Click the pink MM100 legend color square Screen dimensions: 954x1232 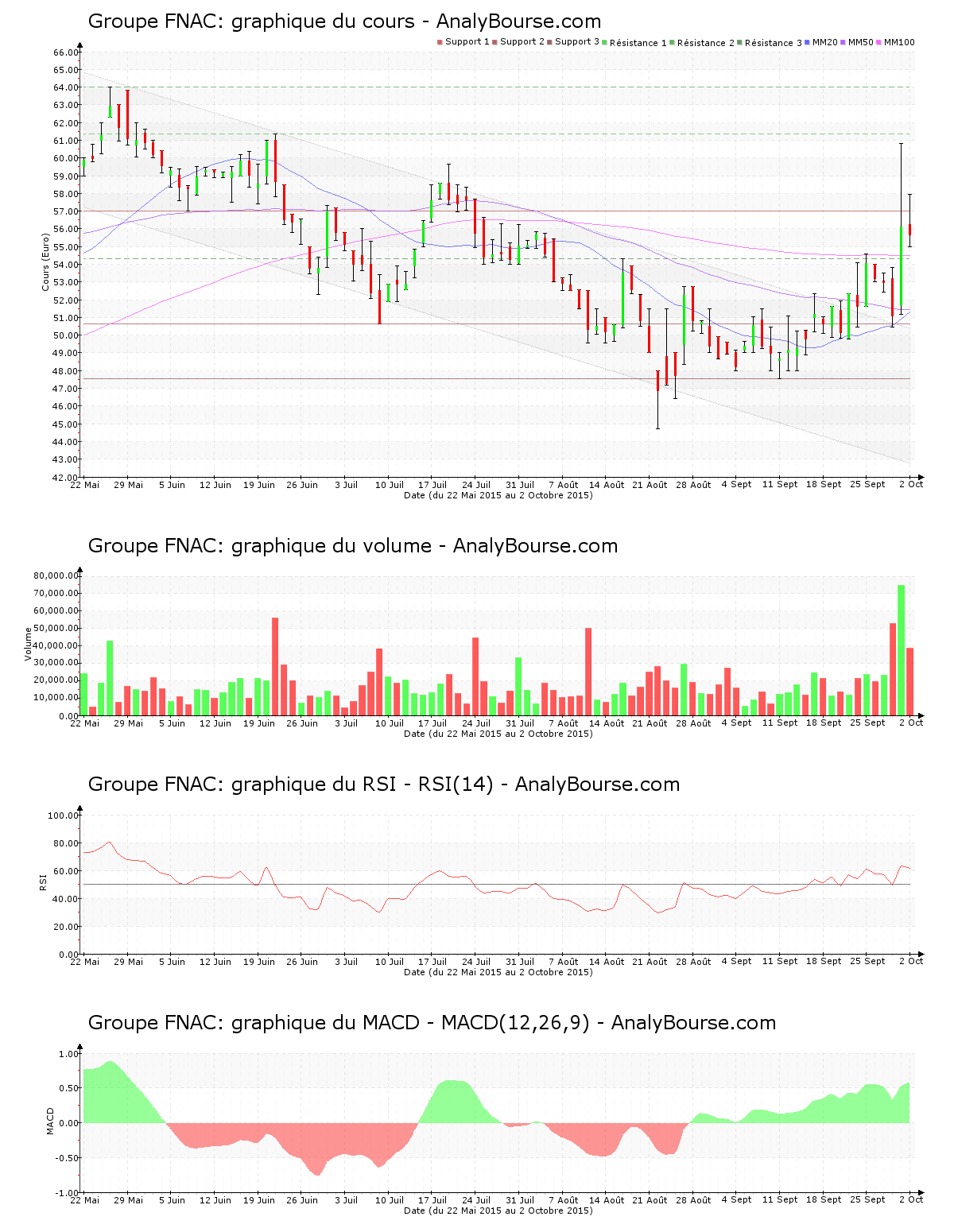pyautogui.click(x=879, y=42)
